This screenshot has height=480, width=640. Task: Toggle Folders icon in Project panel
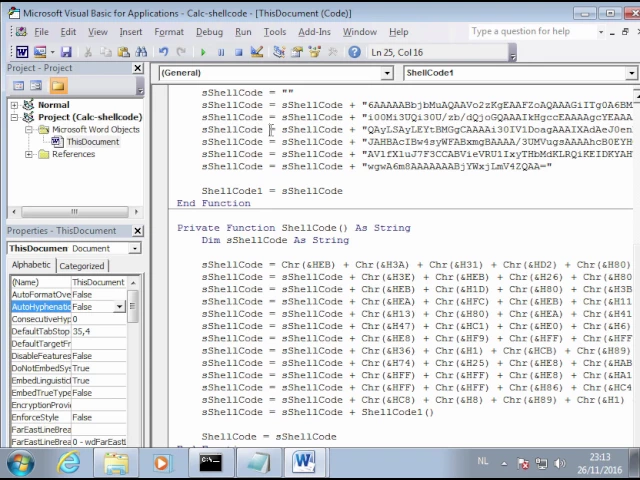(x=58, y=86)
